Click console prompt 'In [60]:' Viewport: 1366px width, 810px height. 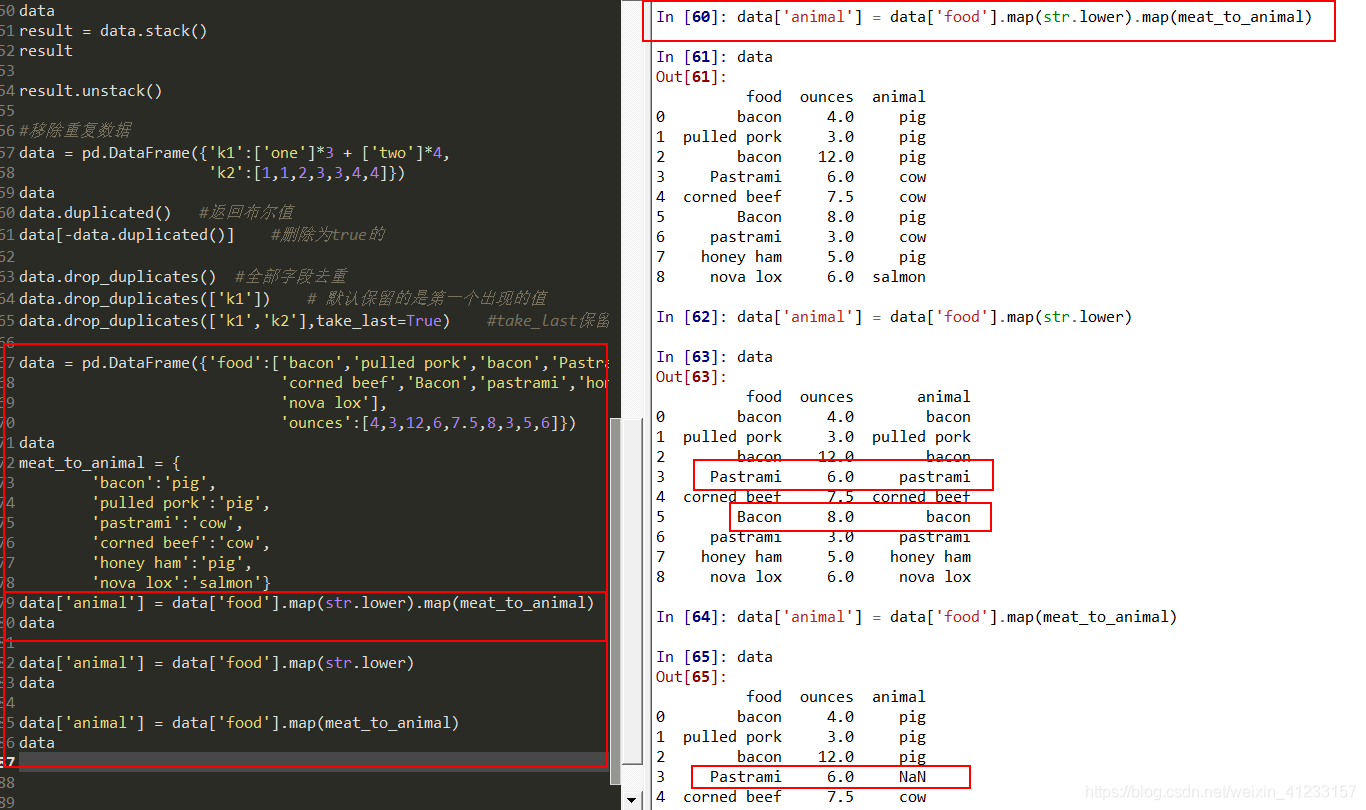[692, 16]
